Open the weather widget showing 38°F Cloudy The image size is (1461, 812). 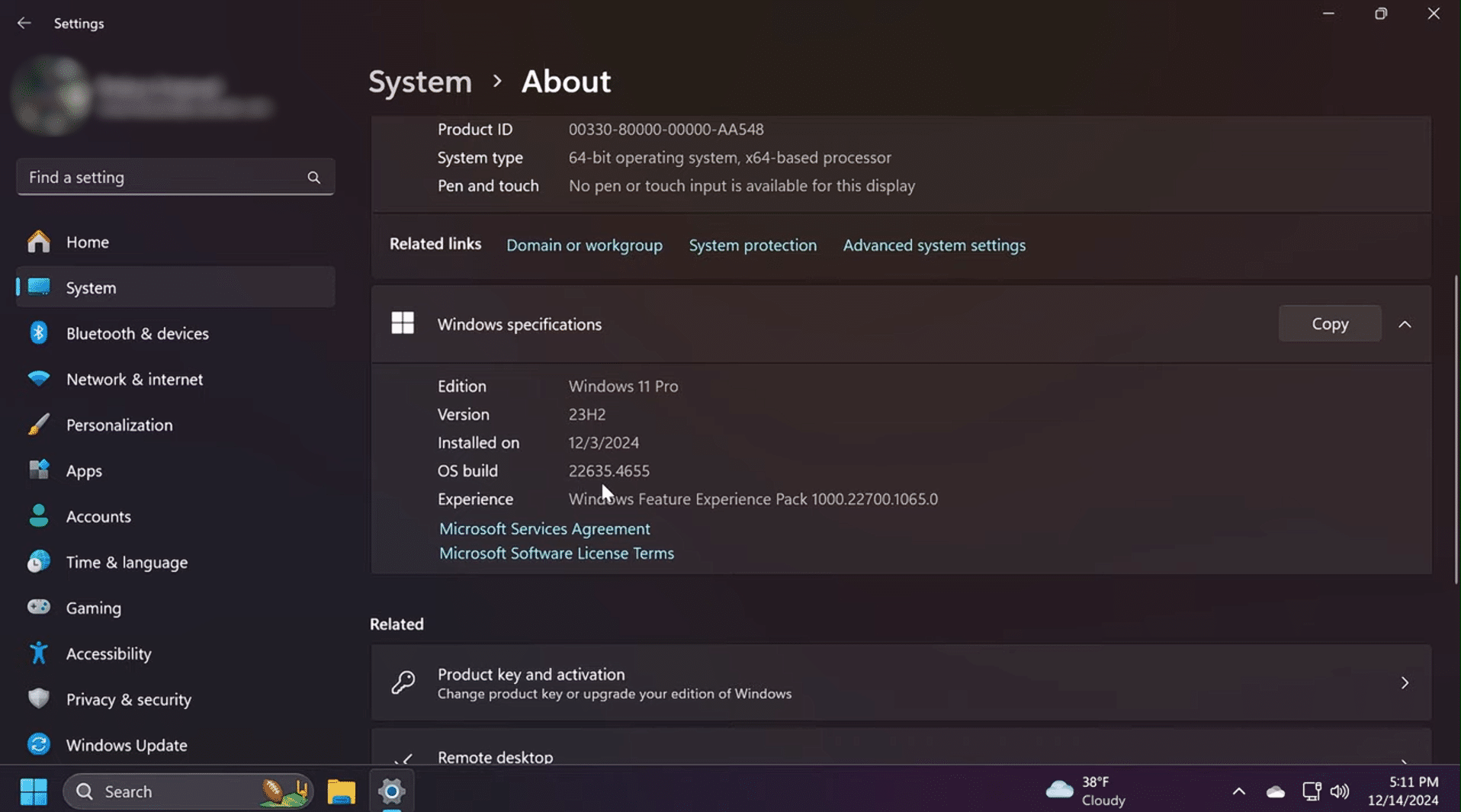point(1086,791)
